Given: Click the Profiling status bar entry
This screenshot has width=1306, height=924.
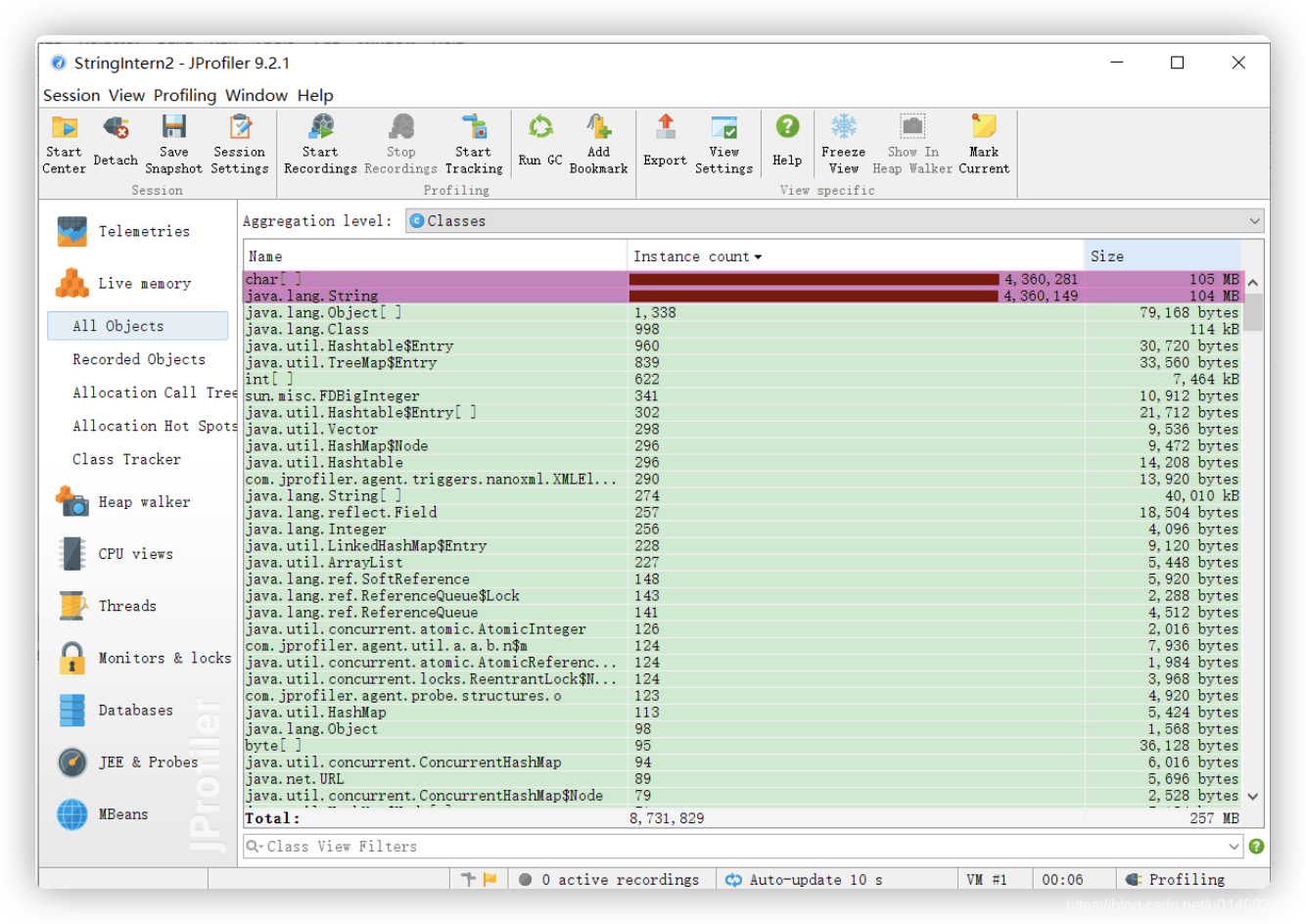Looking at the screenshot, I should [1176, 880].
